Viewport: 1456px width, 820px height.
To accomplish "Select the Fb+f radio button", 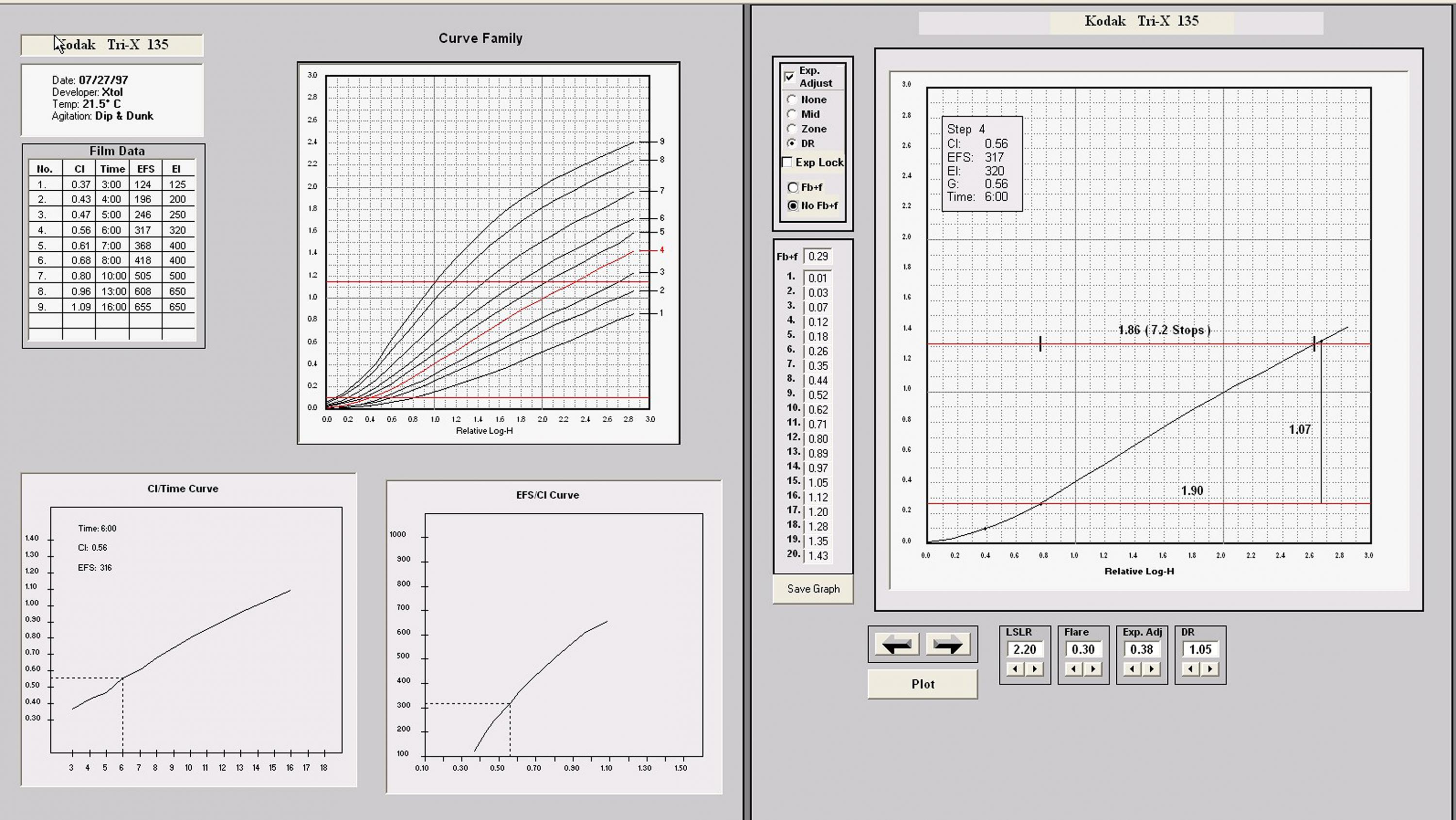I will click(793, 188).
